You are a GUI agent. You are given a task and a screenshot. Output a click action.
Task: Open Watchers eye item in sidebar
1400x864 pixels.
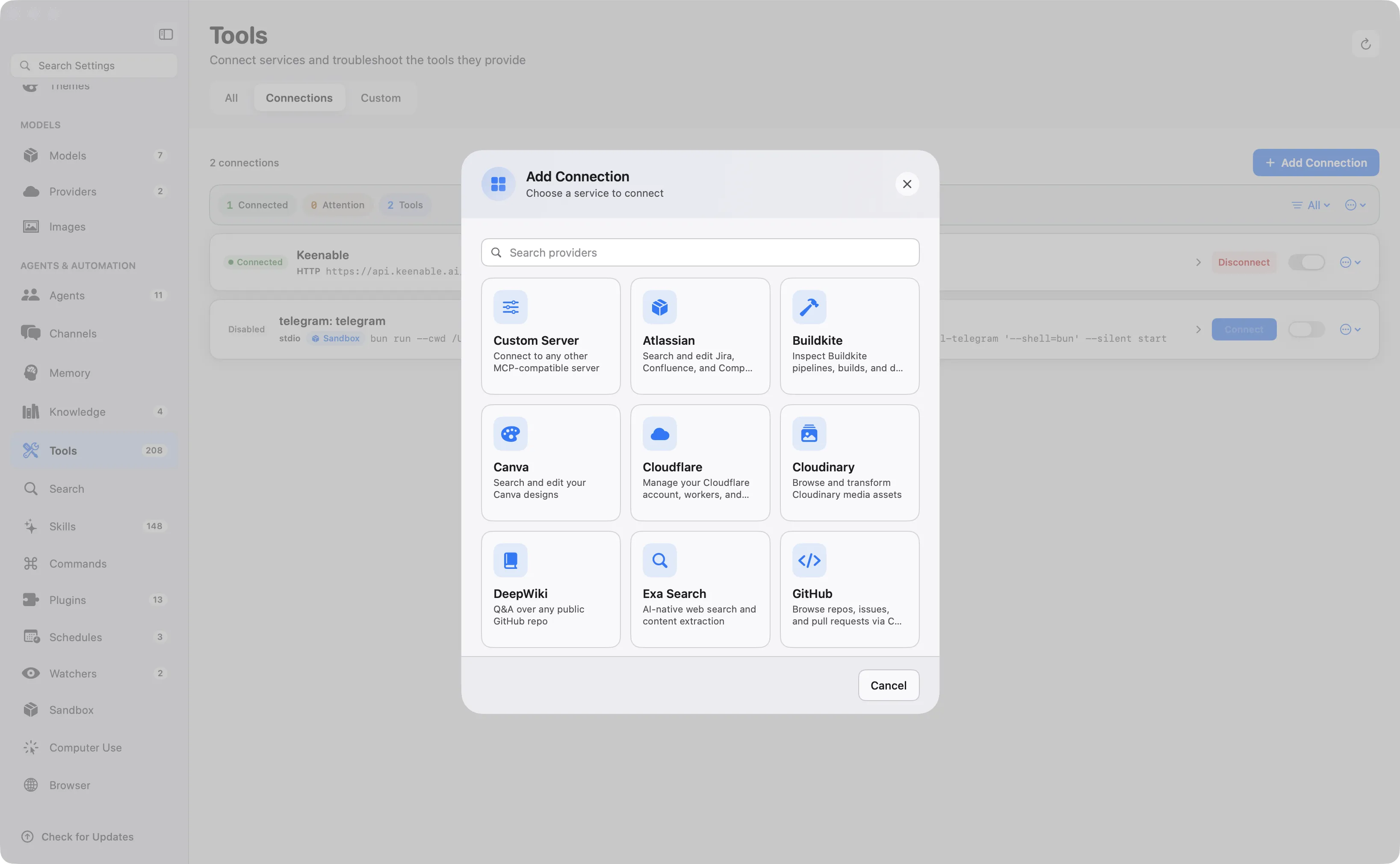(94, 673)
